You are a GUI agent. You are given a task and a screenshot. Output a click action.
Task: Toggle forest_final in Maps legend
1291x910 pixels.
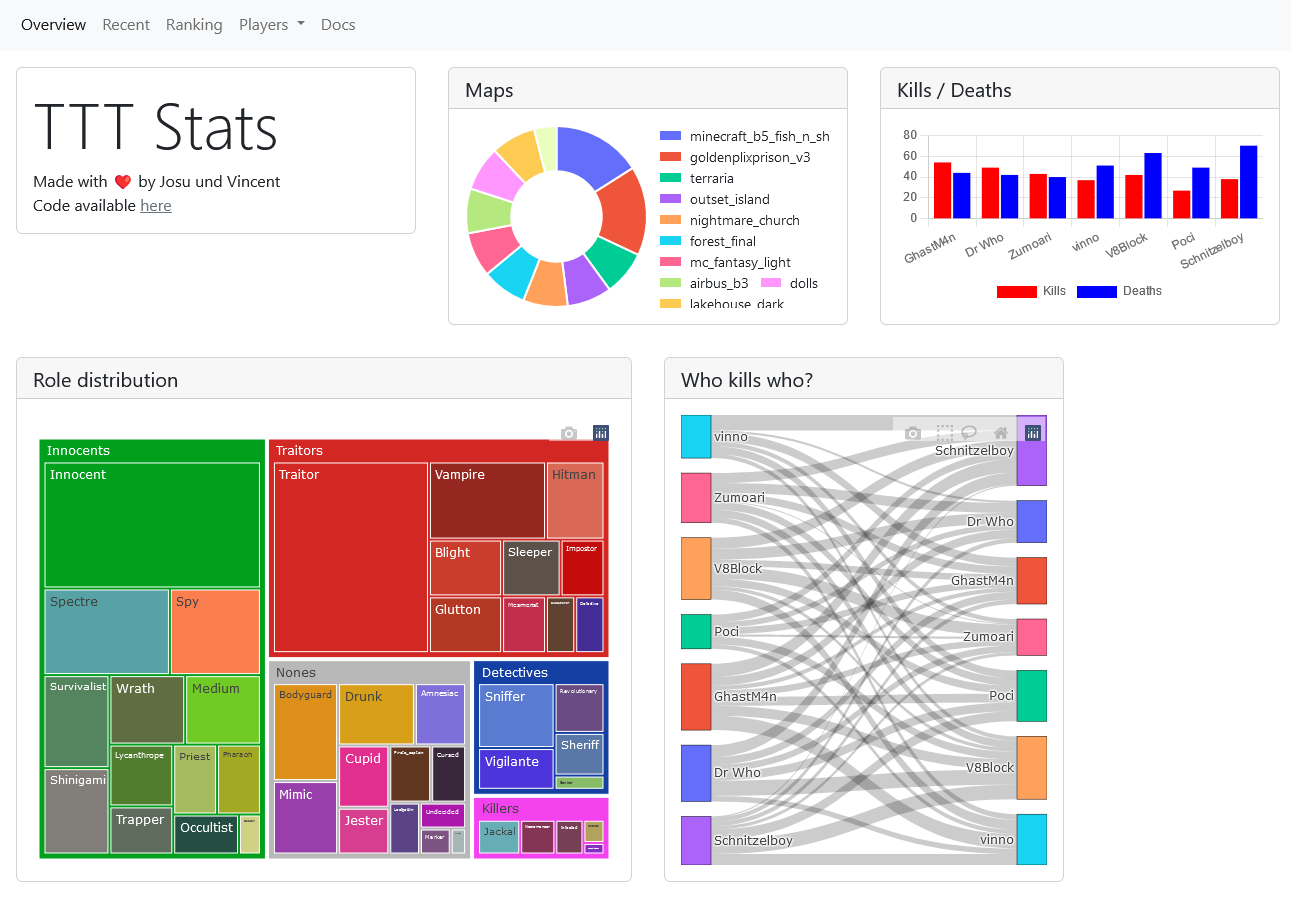click(x=708, y=241)
